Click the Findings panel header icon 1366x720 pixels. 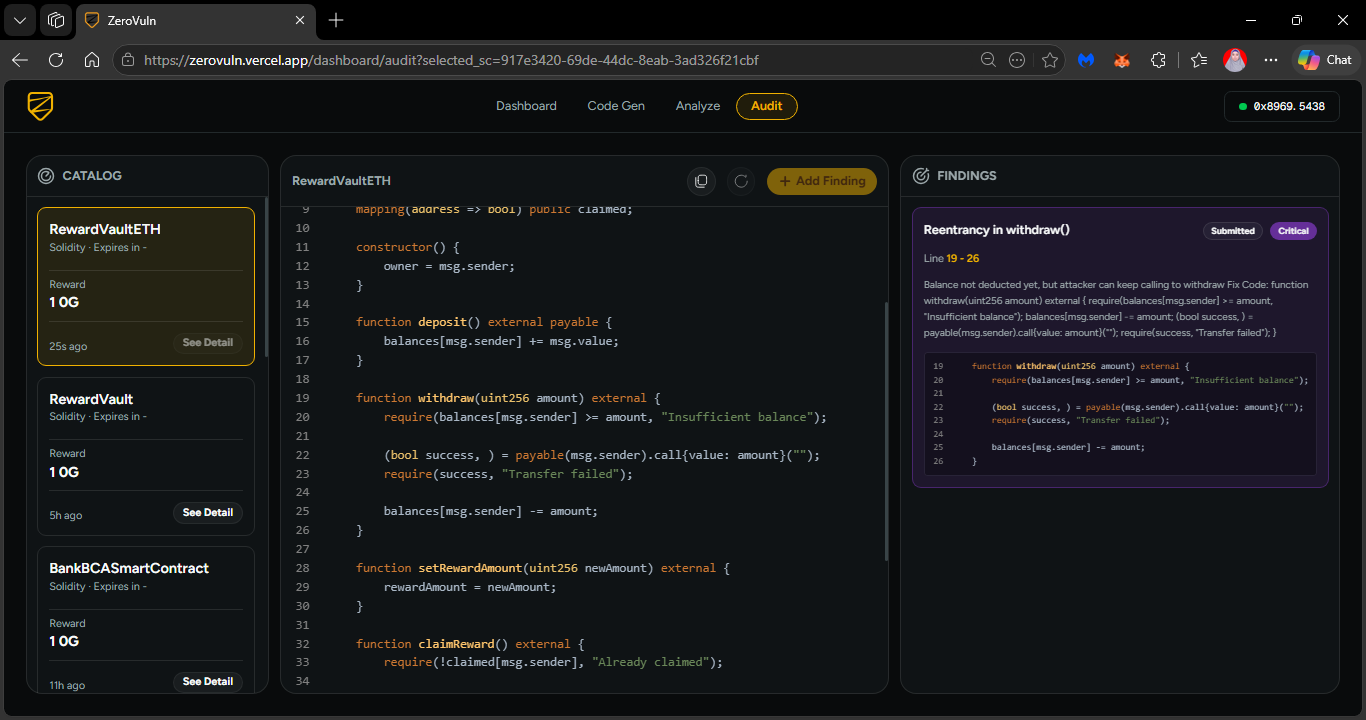coord(921,176)
